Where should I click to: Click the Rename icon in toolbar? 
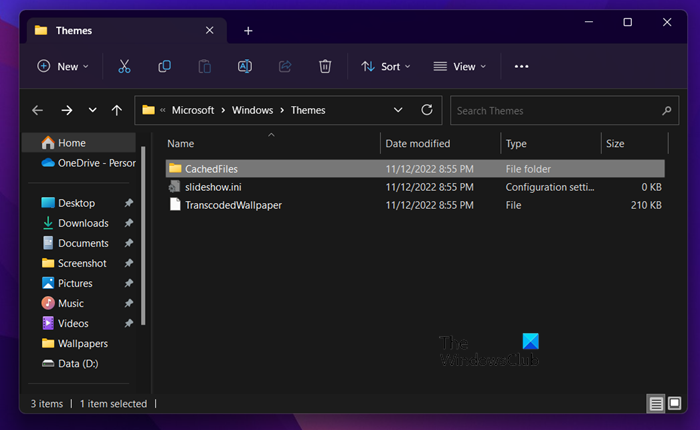click(245, 66)
